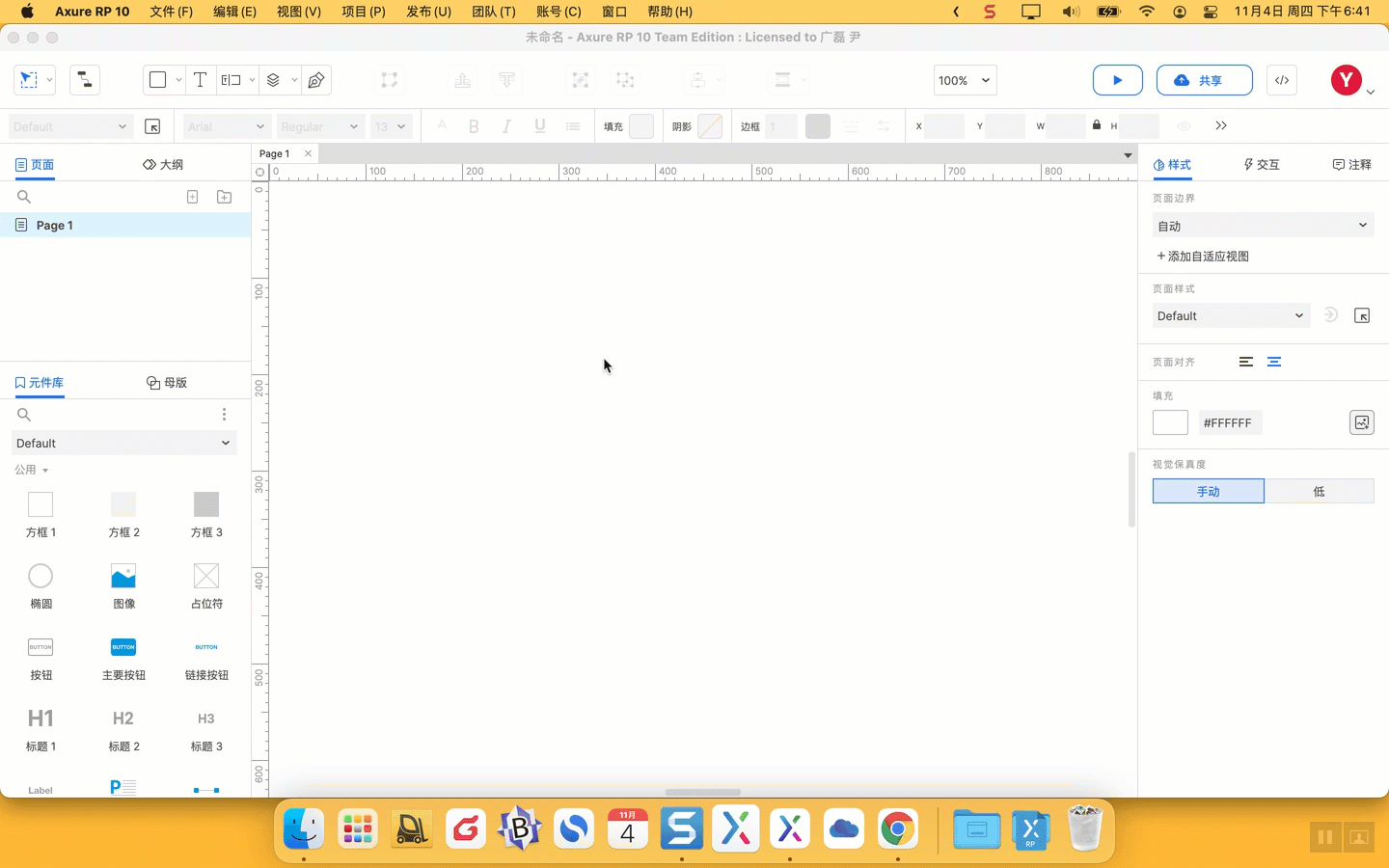Click 添加自适应视图 link

1203,257
